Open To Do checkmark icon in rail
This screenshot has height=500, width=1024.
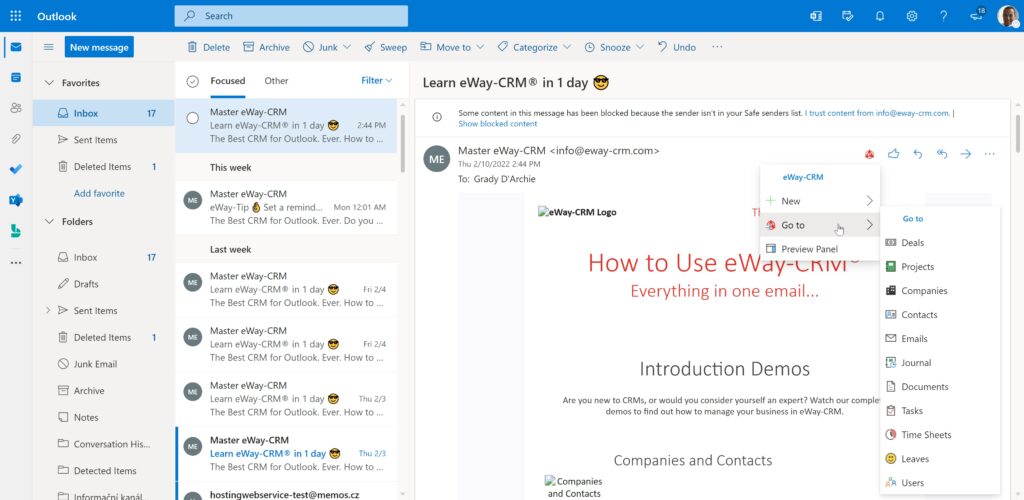click(x=16, y=169)
